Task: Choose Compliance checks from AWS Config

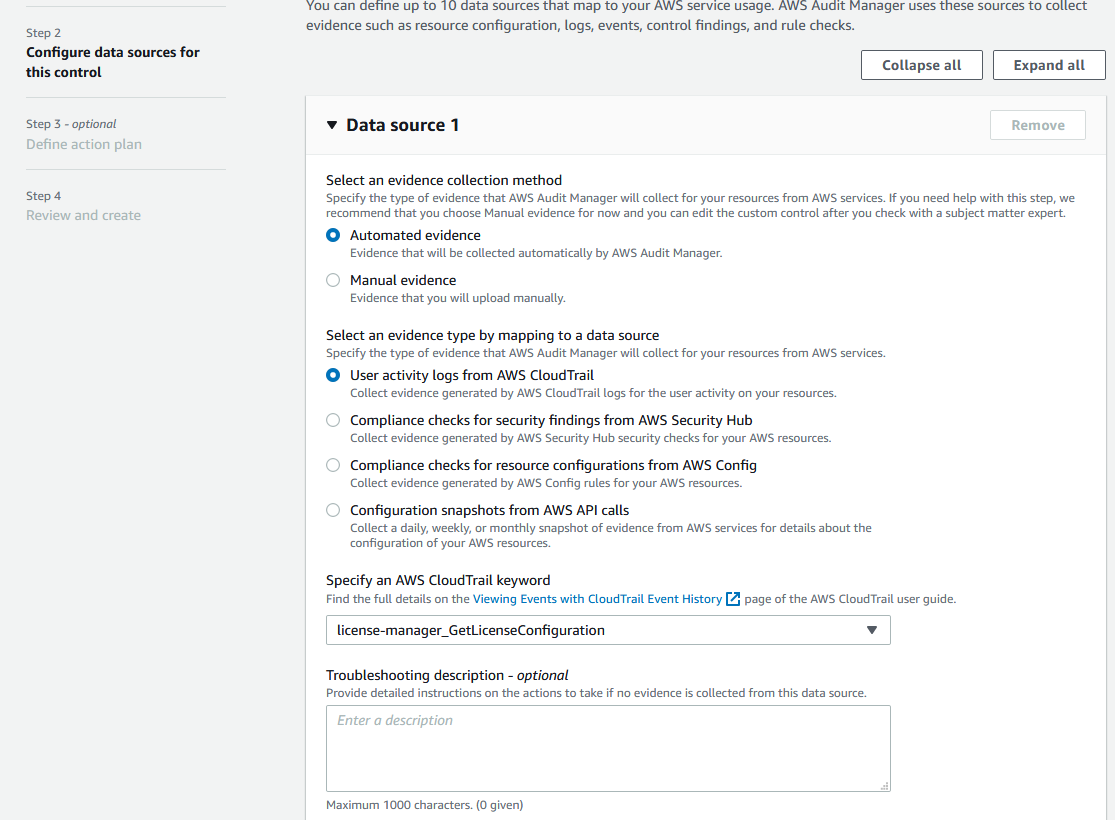Action: 333,465
